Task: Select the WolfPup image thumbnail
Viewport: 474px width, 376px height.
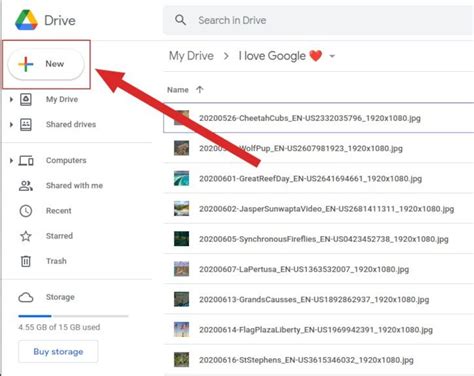Action: [x=181, y=148]
